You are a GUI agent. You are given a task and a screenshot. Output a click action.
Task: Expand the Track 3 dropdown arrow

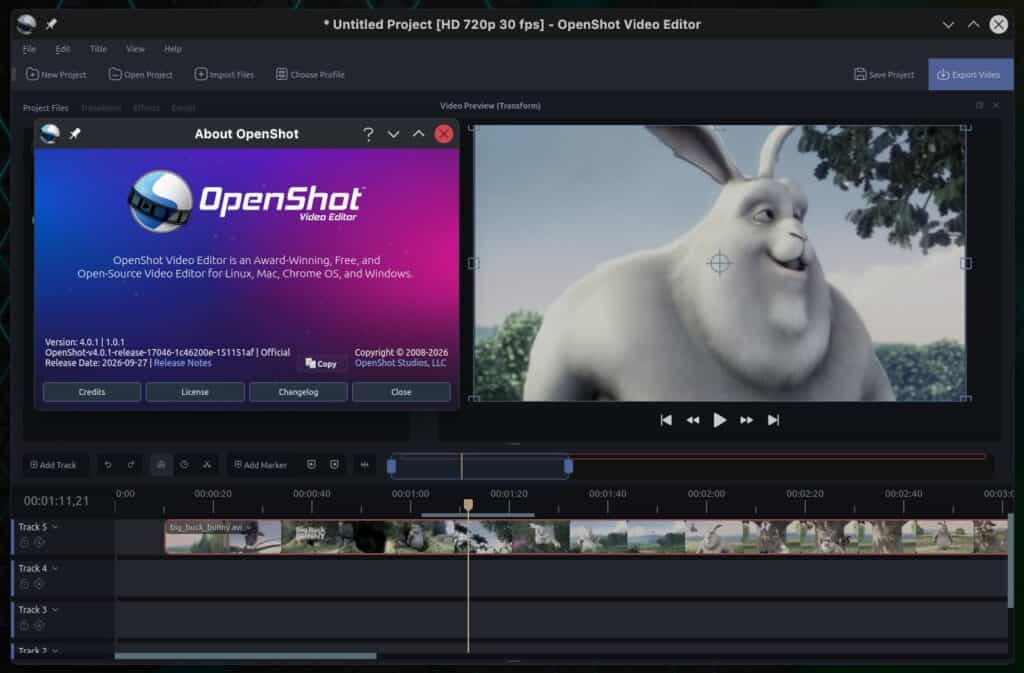click(x=56, y=610)
